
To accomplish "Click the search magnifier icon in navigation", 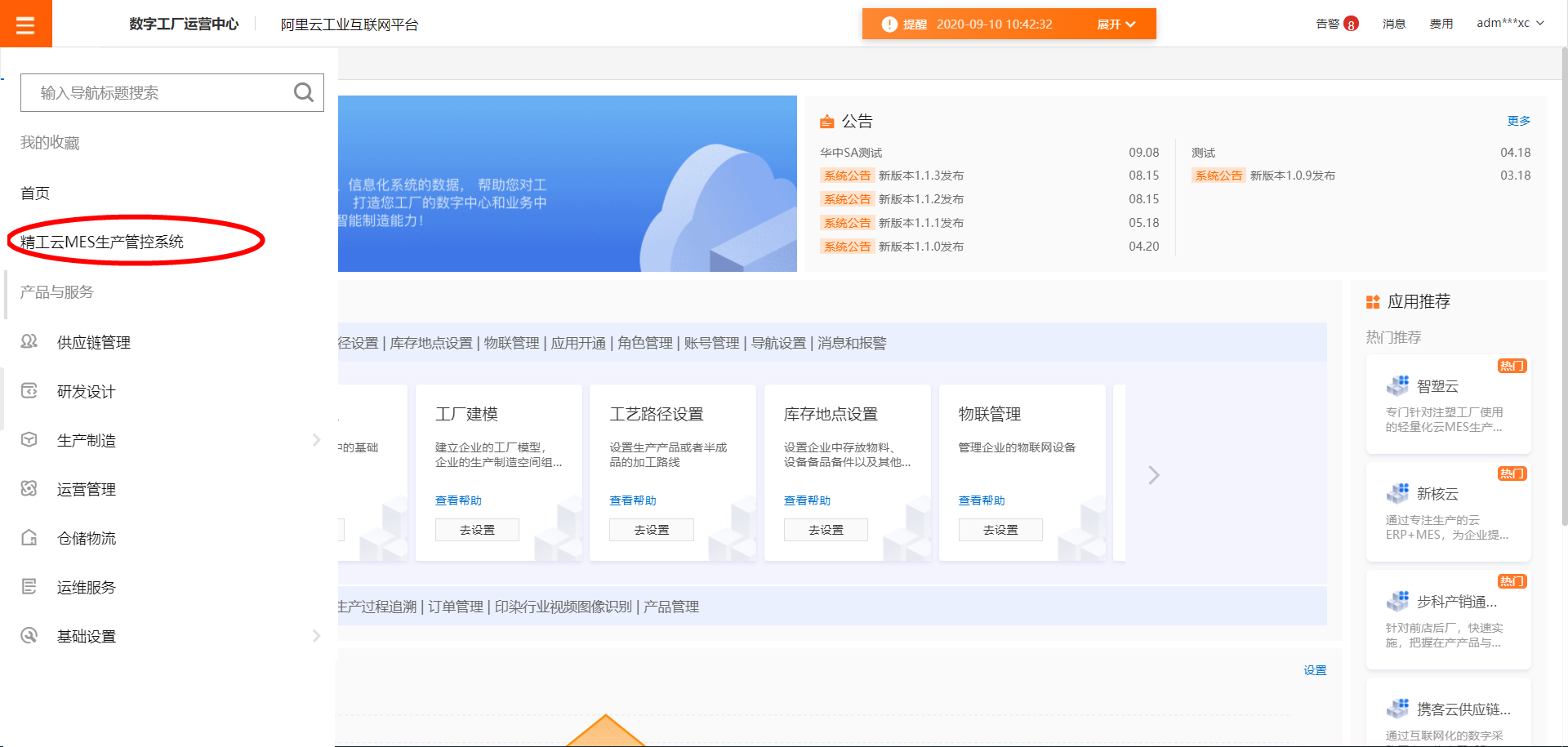I will tap(304, 92).
